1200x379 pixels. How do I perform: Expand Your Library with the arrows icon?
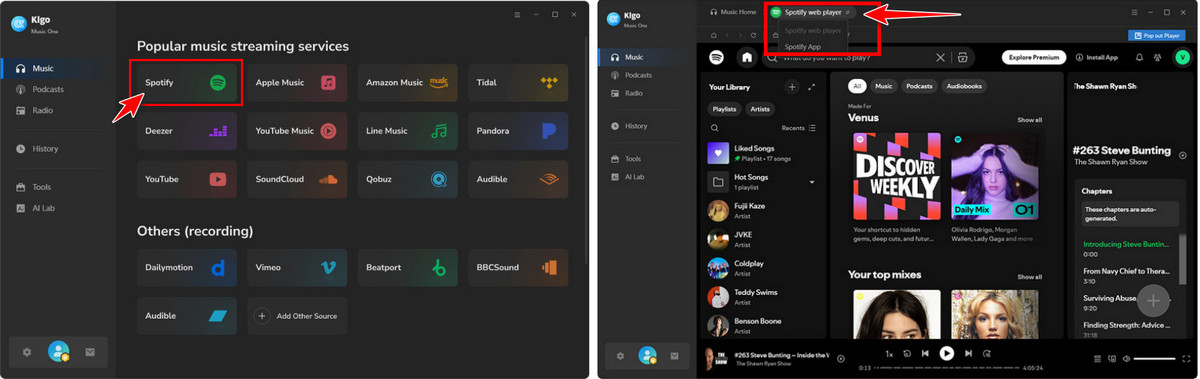coord(812,87)
